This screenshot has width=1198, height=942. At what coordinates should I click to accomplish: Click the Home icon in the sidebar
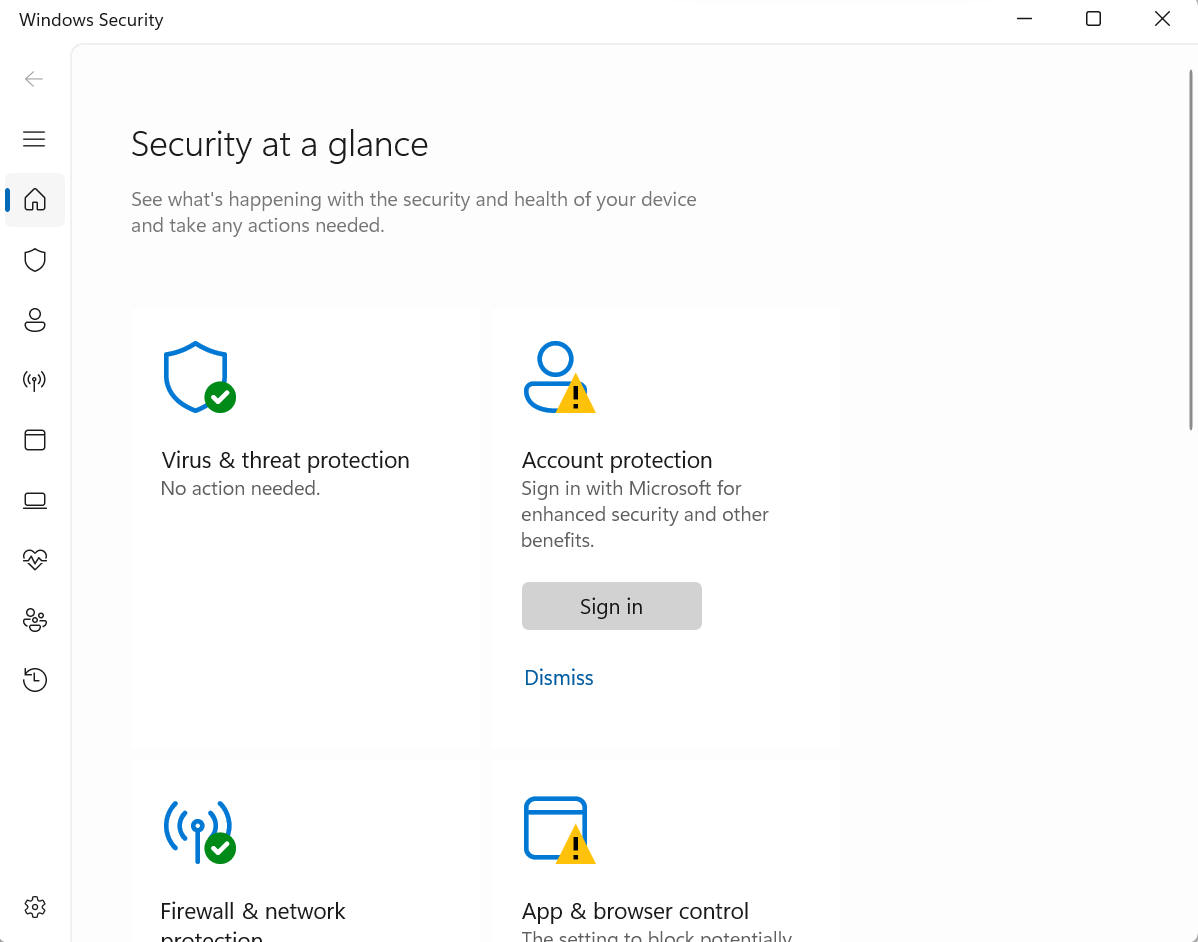[x=34, y=200]
